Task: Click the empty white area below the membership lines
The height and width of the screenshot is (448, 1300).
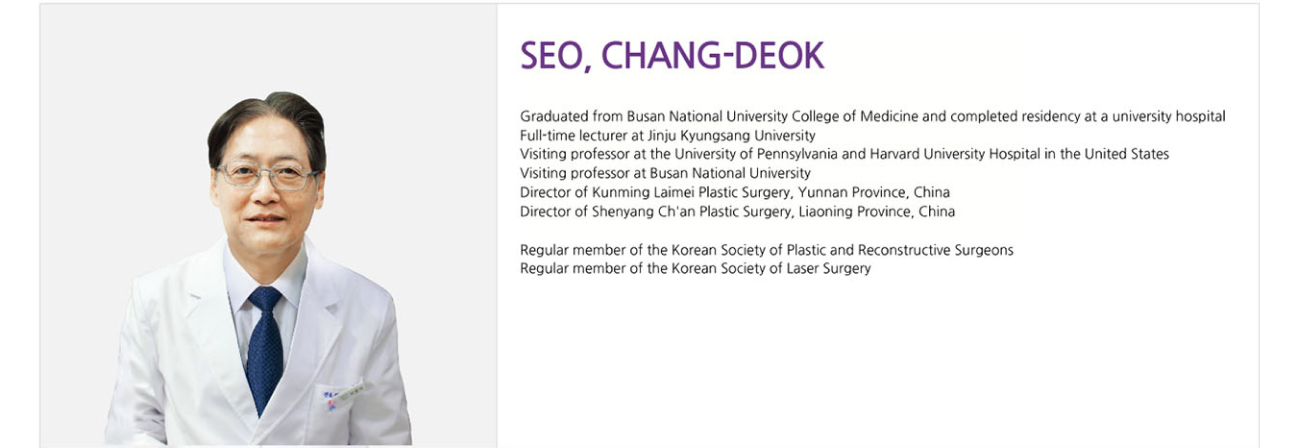Action: [878, 360]
